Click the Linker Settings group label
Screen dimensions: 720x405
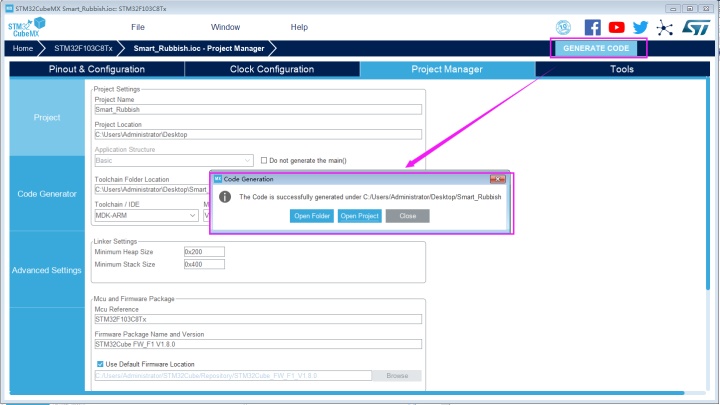pyautogui.click(x=115, y=242)
